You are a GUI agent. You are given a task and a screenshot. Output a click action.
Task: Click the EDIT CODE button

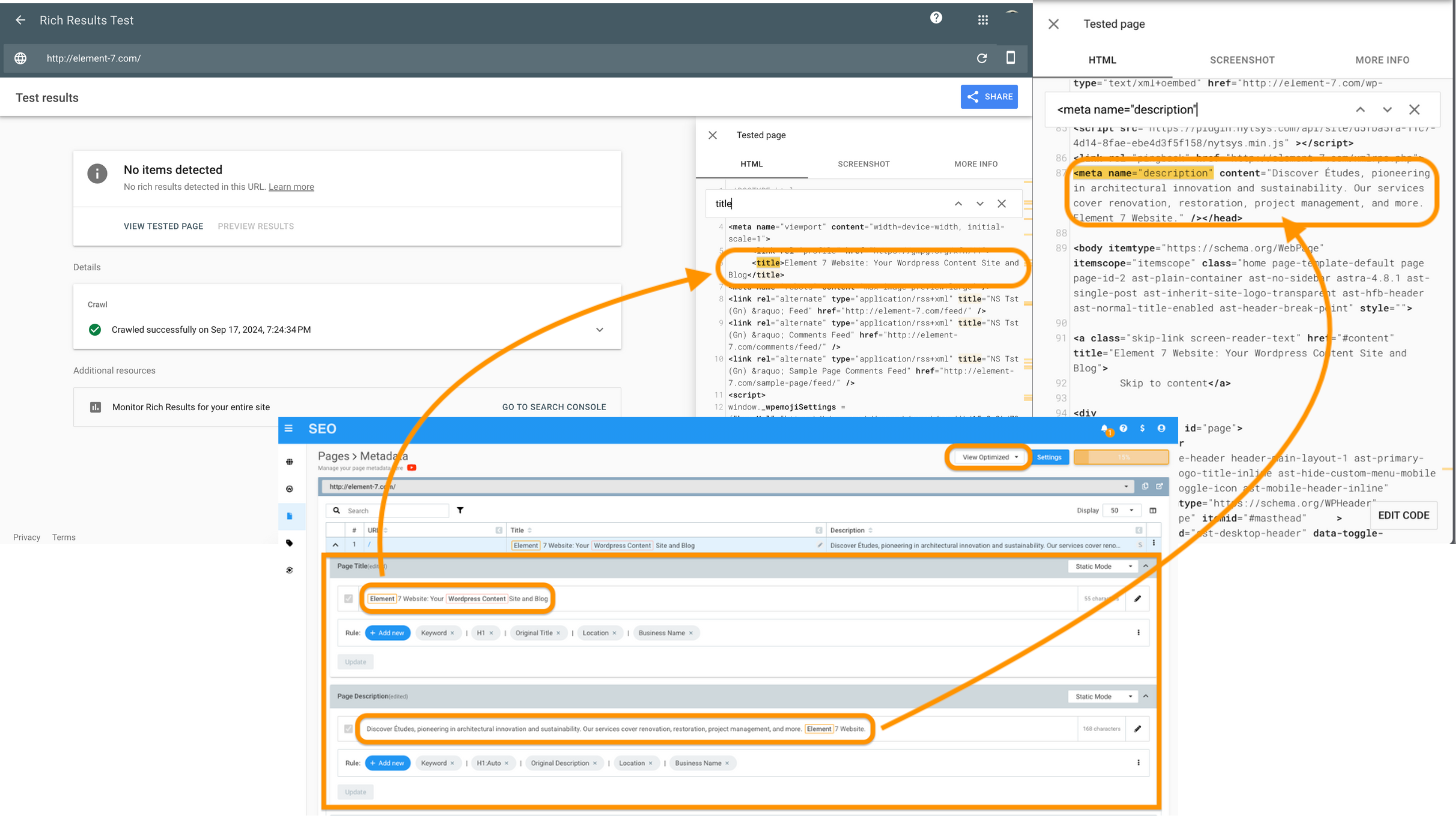pos(1404,515)
